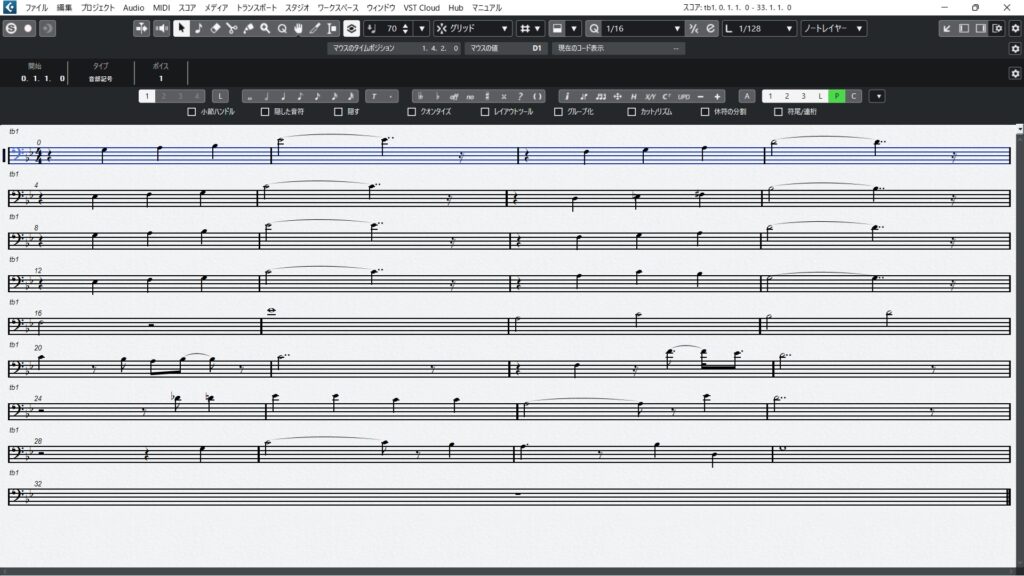Viewport: 1024px width, 576px height.
Task: Select the Erase tool in the toolbar
Action: tap(215, 28)
